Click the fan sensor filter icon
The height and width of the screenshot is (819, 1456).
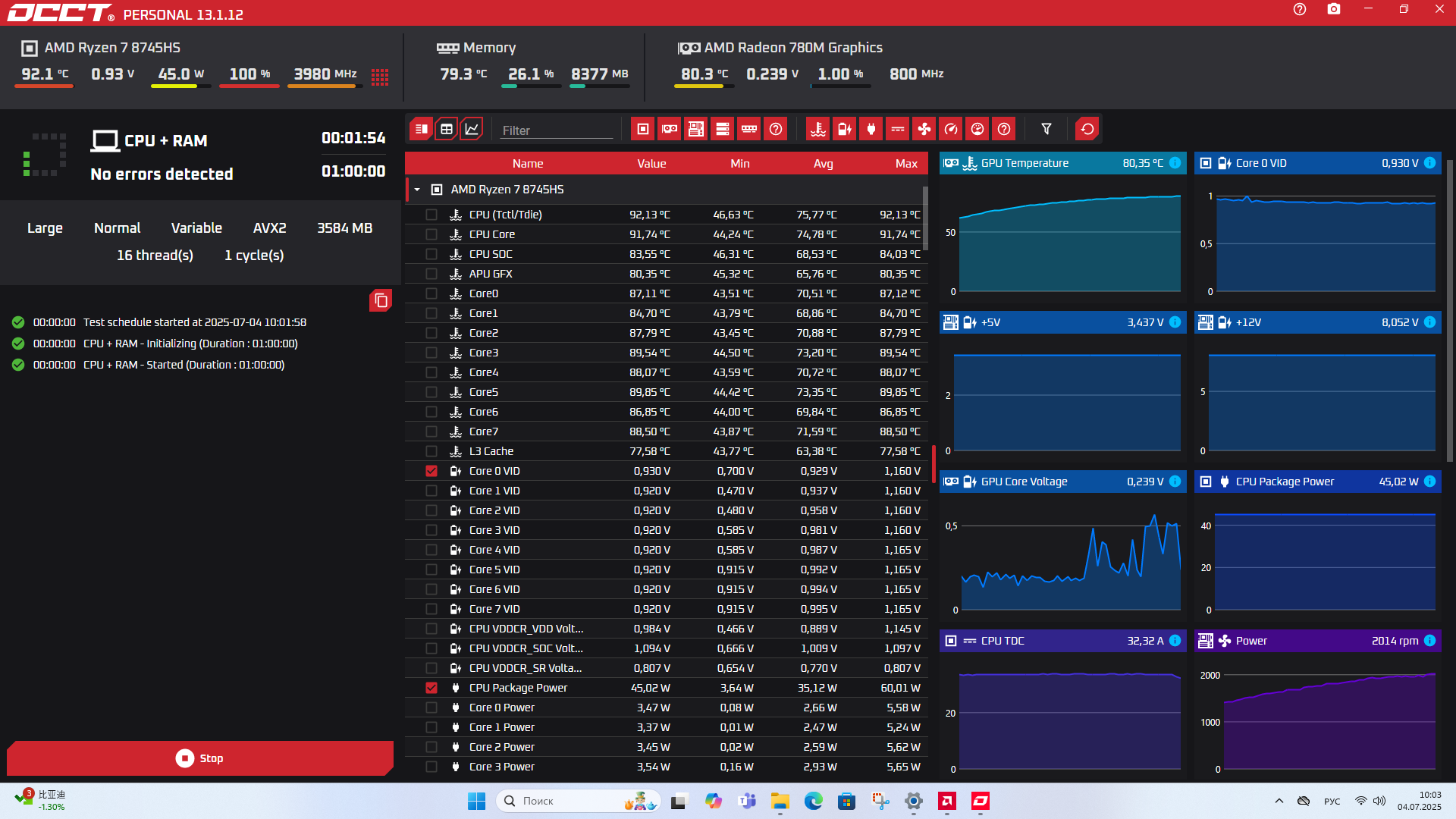(924, 129)
